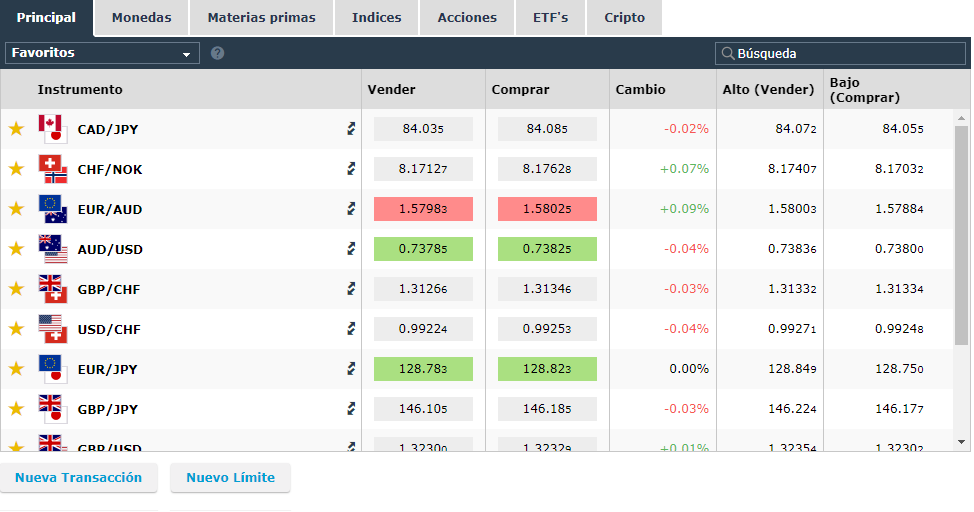Click the GBP/CHF flag icon
974x512 pixels.
[x=52, y=289]
